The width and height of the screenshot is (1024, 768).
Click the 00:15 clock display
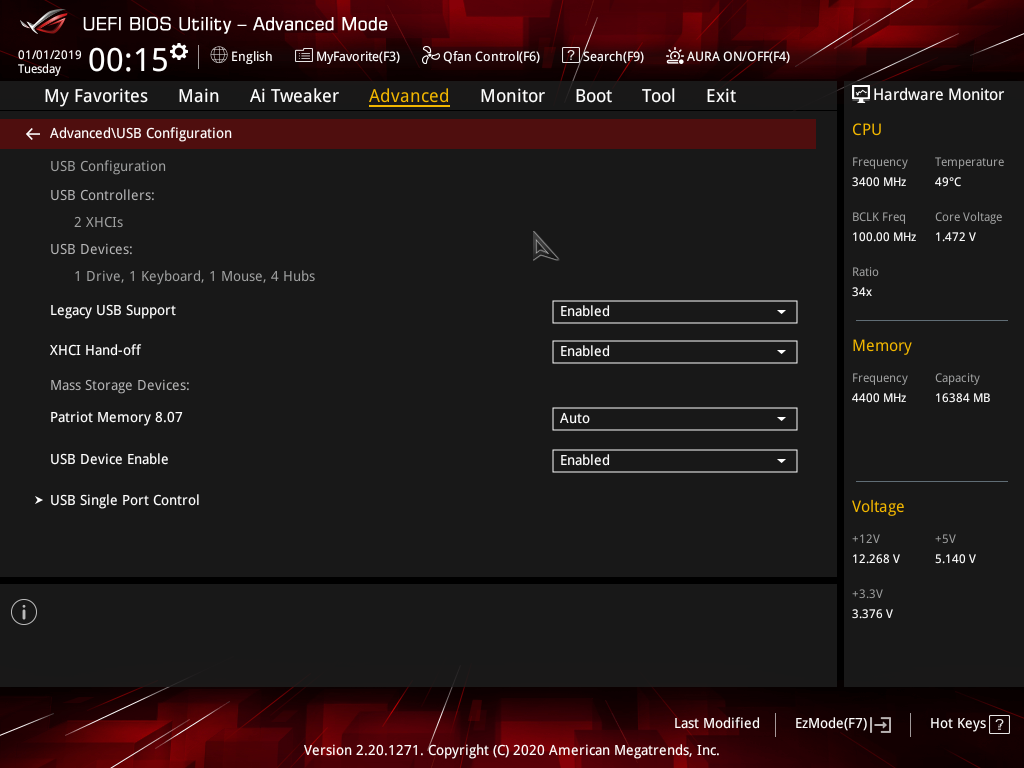[128, 60]
